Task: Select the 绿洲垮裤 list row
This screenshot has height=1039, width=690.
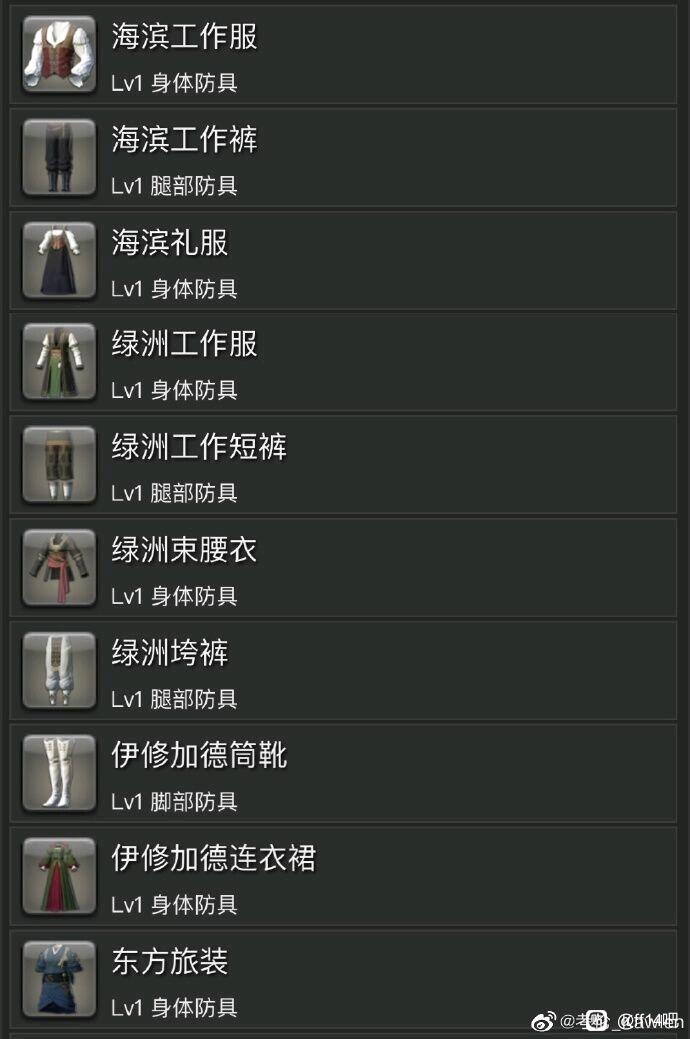Action: [x=343, y=671]
